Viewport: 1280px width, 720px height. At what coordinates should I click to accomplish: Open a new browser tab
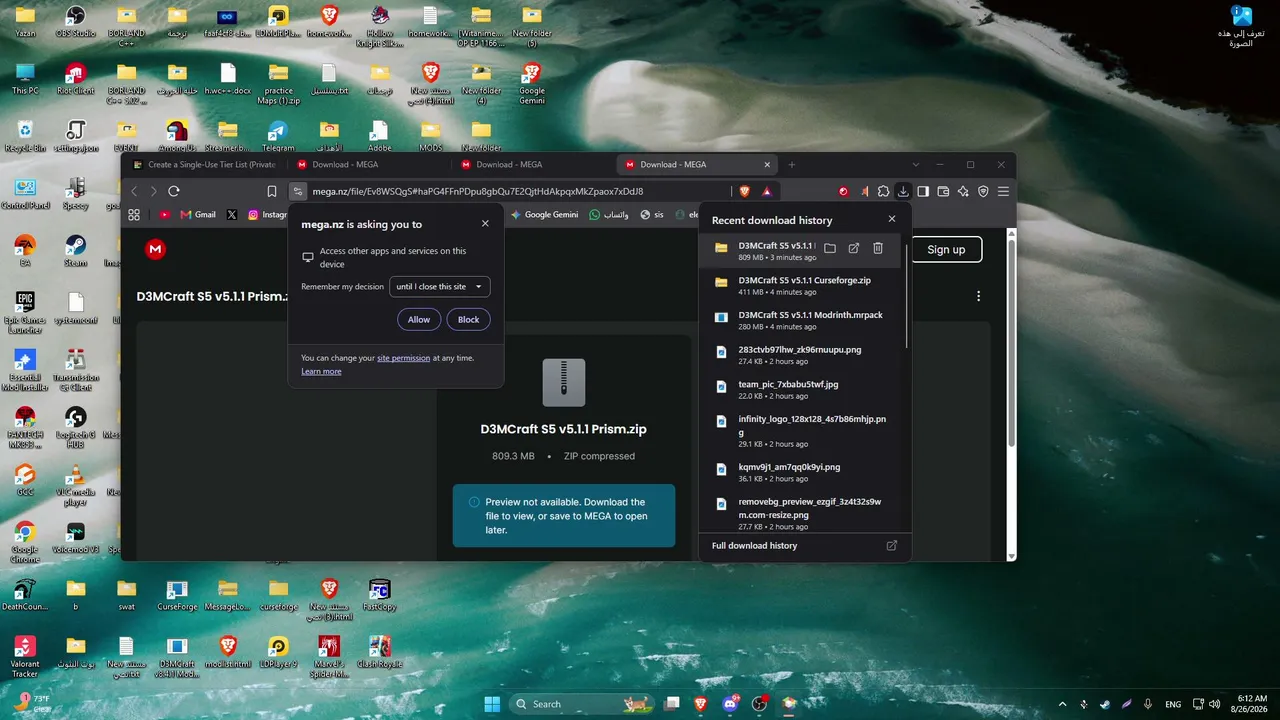[x=792, y=165]
